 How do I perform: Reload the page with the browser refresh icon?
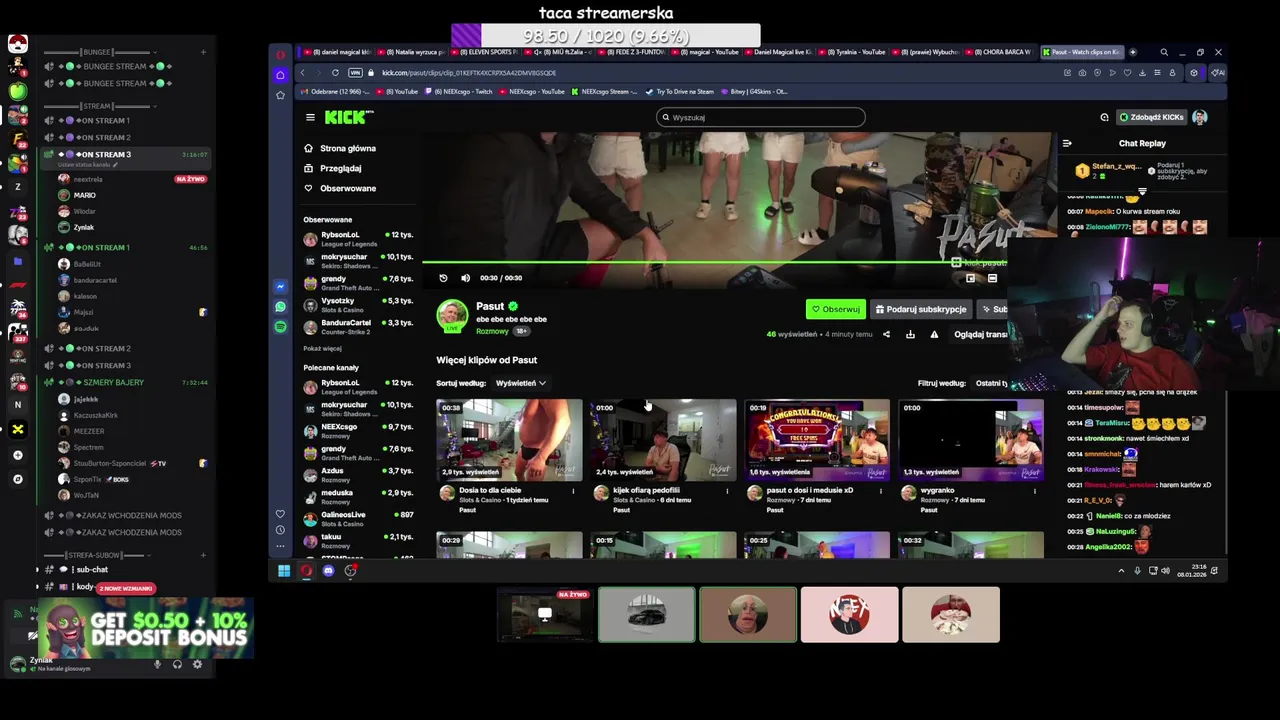335,73
